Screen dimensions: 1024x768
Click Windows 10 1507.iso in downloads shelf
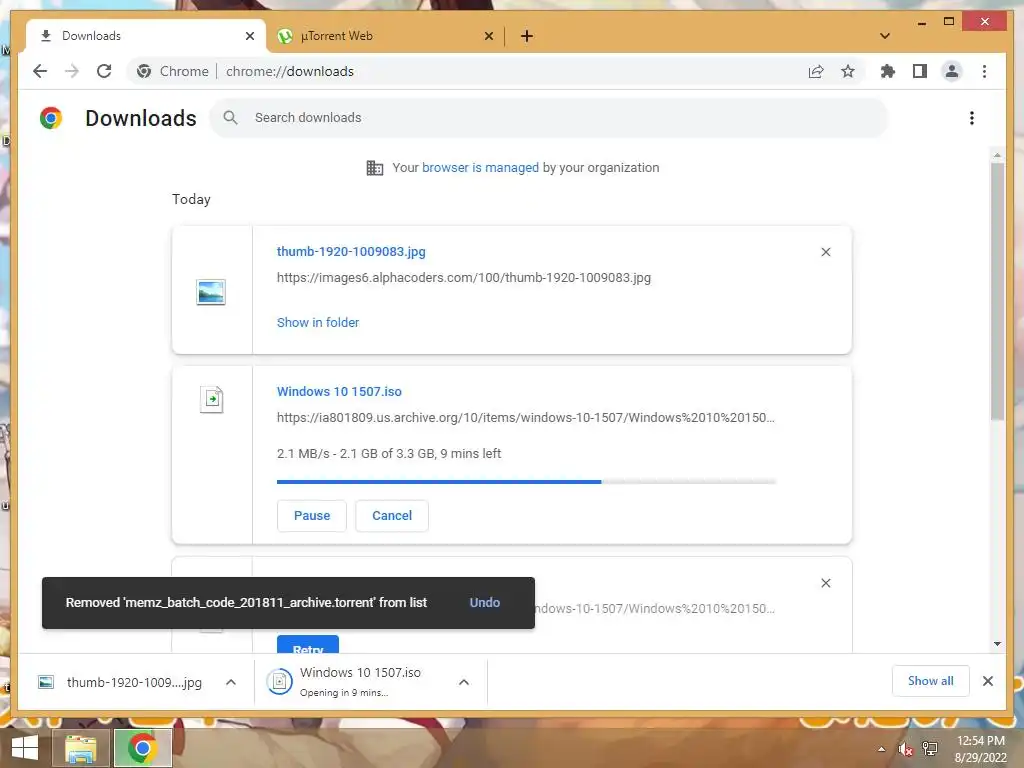click(359, 681)
